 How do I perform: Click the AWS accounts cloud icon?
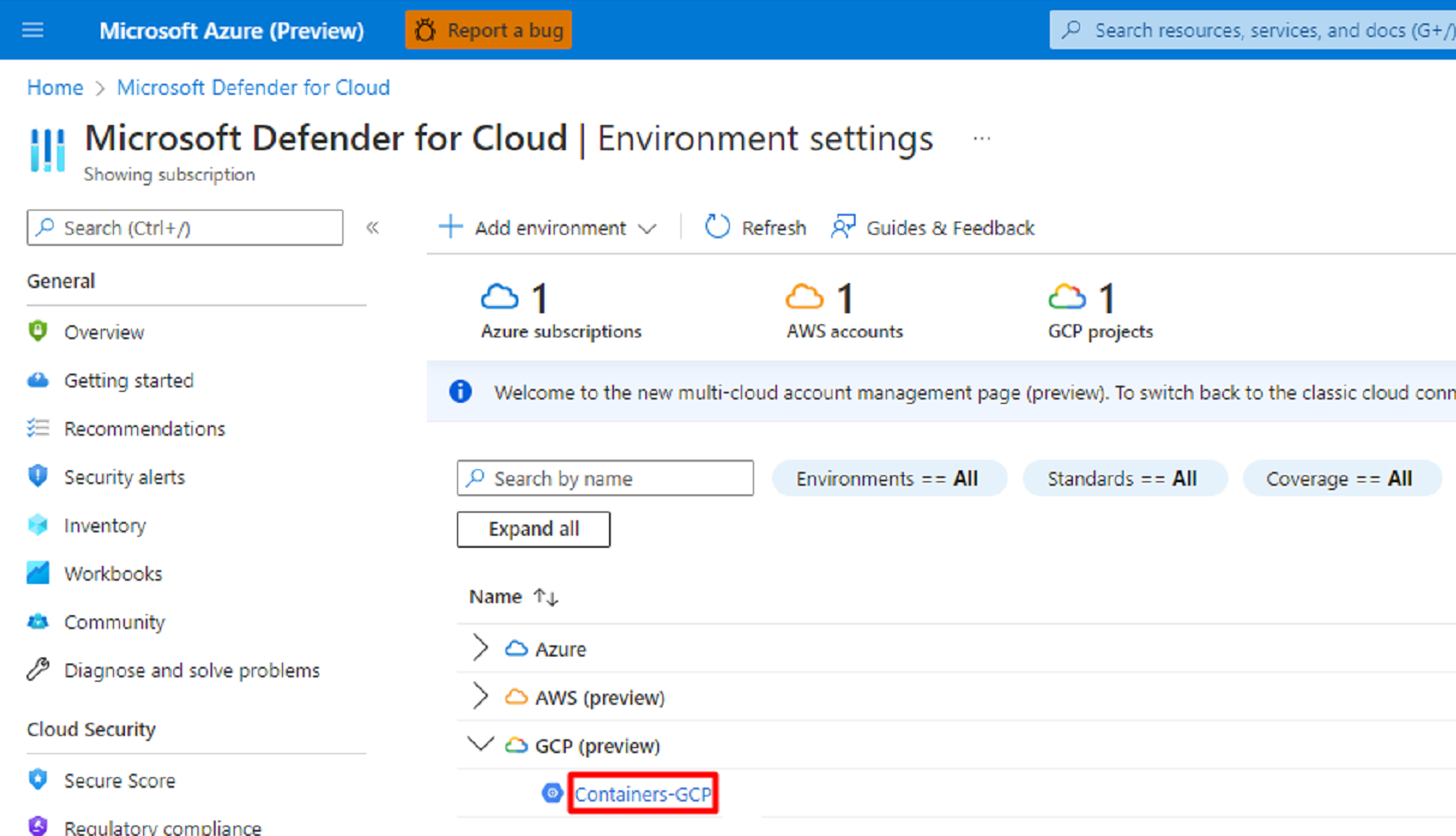pos(805,298)
